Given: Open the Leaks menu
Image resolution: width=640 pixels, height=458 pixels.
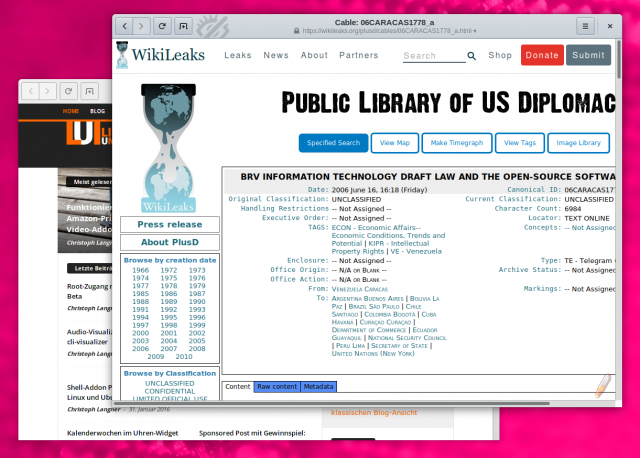Looking at the screenshot, I should (x=238, y=55).
